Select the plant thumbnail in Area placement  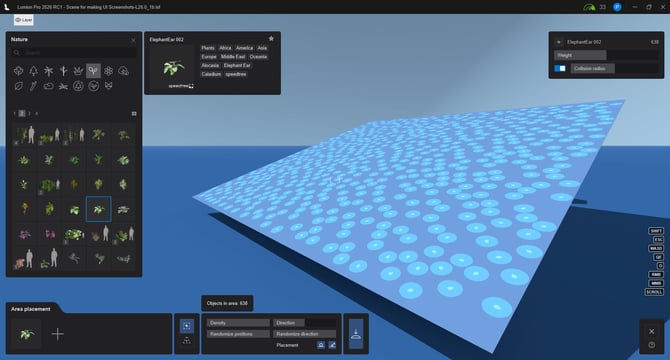pos(26,334)
